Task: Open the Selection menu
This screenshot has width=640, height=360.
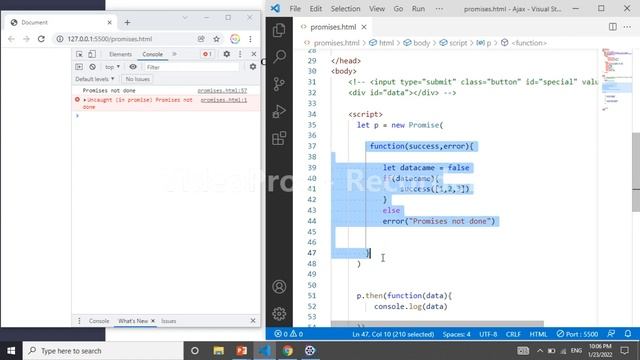Action: (x=345, y=9)
